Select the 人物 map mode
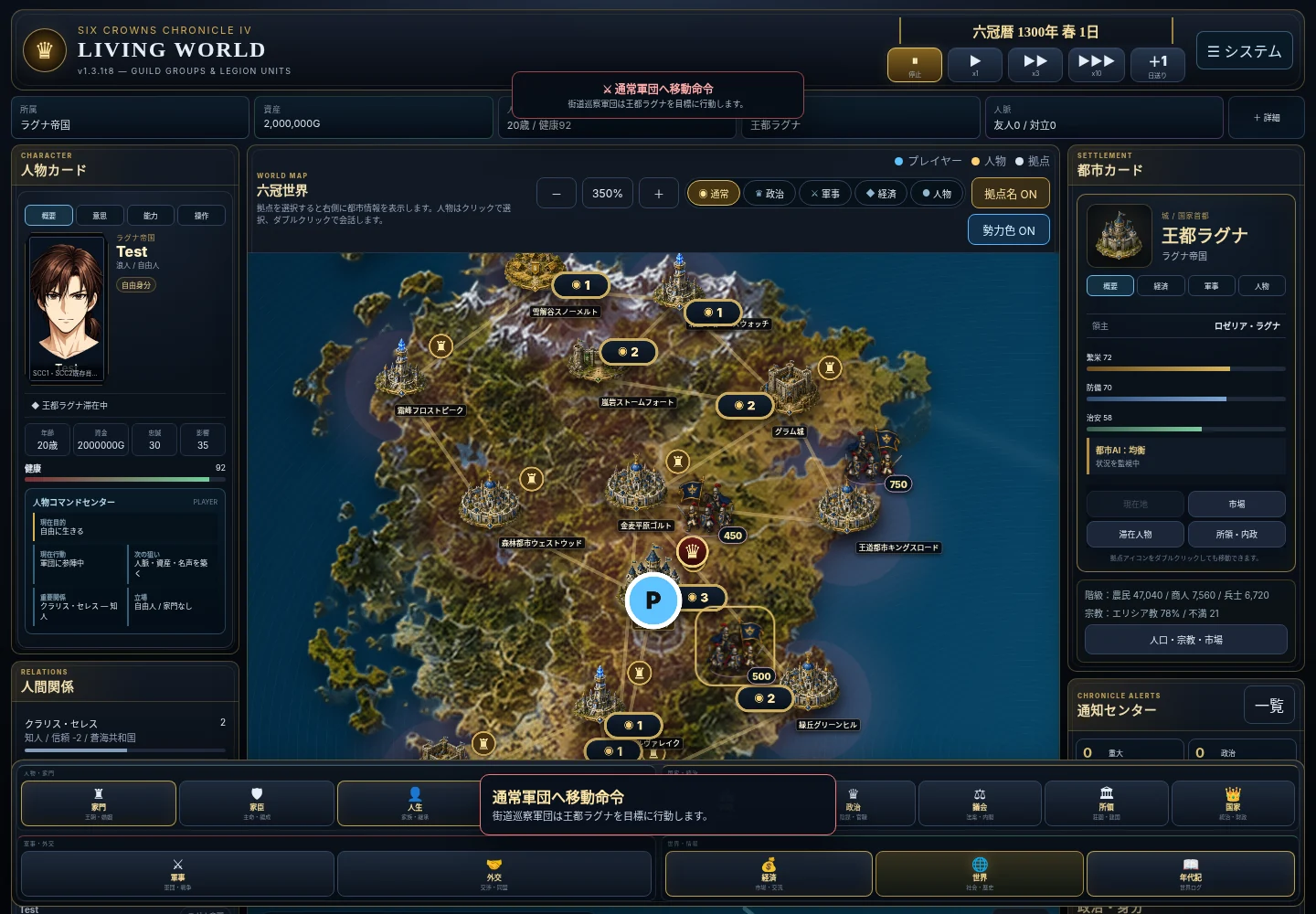Viewport: 1316px width, 914px height. pyautogui.click(x=937, y=194)
